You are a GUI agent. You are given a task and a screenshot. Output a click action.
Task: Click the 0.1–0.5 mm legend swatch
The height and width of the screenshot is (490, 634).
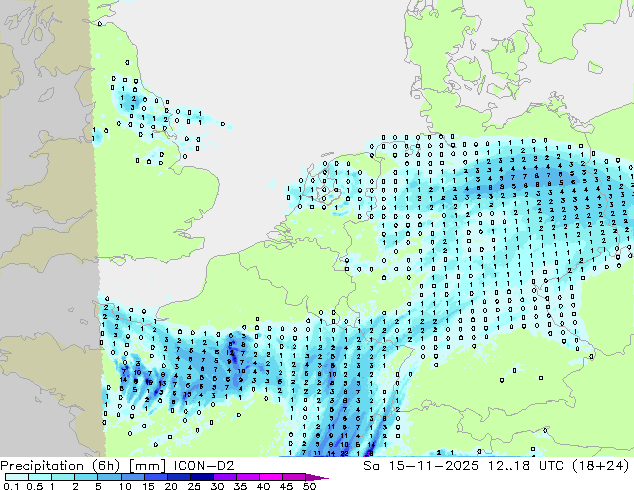(17, 477)
